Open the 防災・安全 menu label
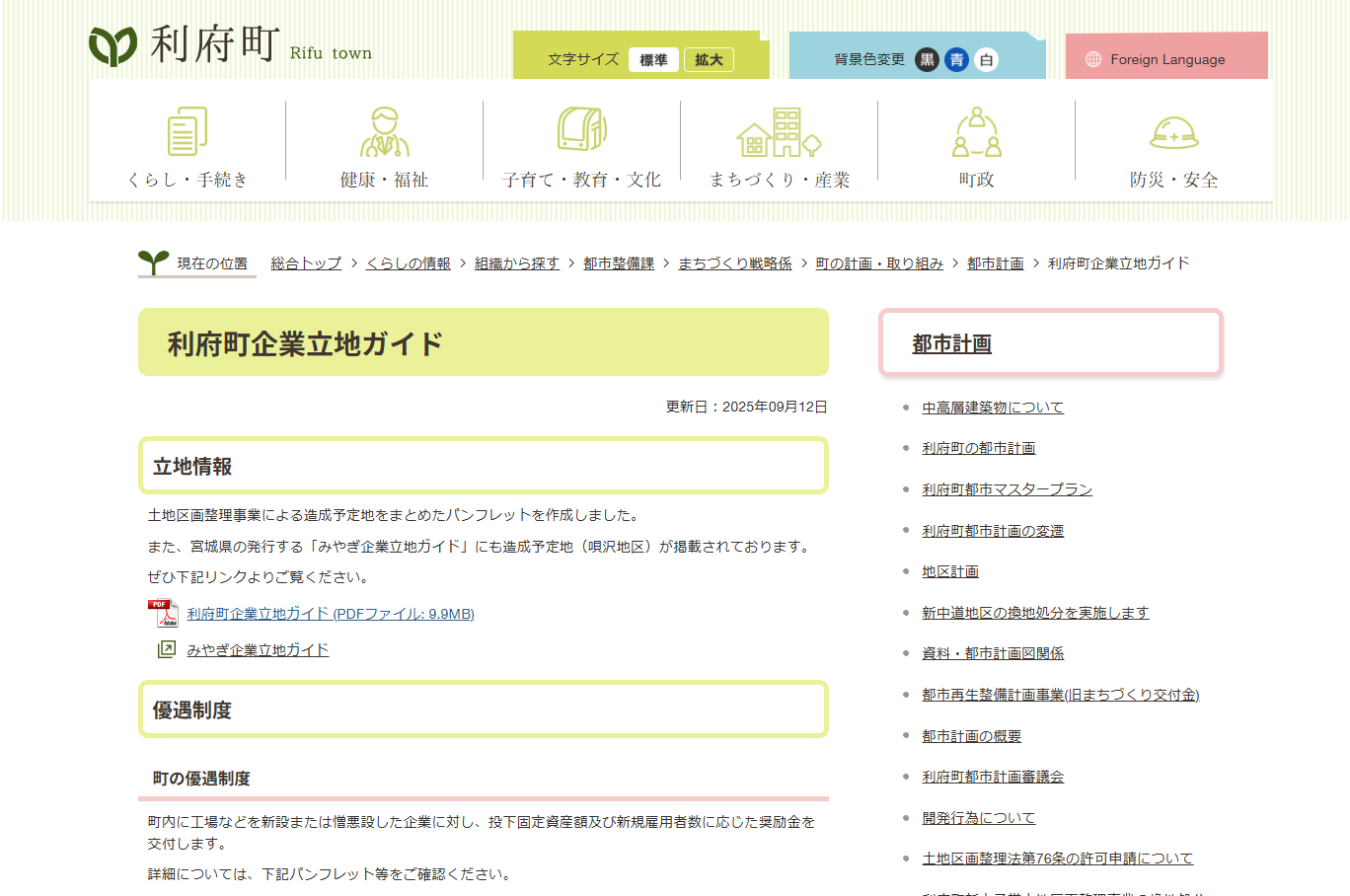The width and height of the screenshot is (1350, 896). click(1174, 180)
